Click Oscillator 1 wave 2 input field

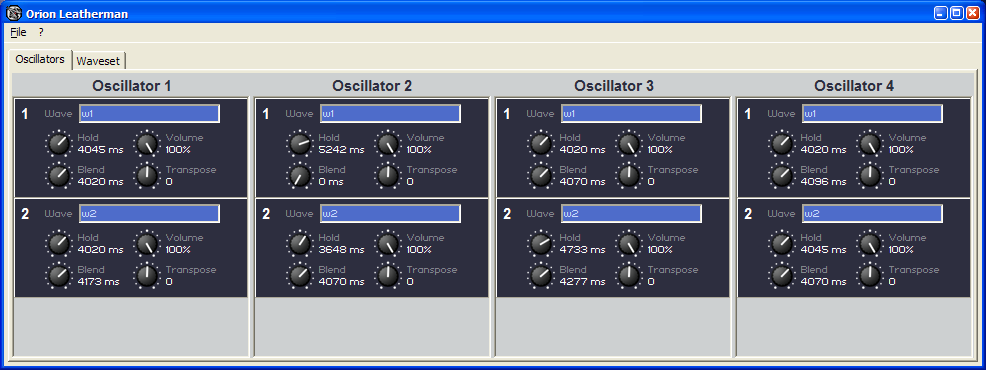pos(149,213)
